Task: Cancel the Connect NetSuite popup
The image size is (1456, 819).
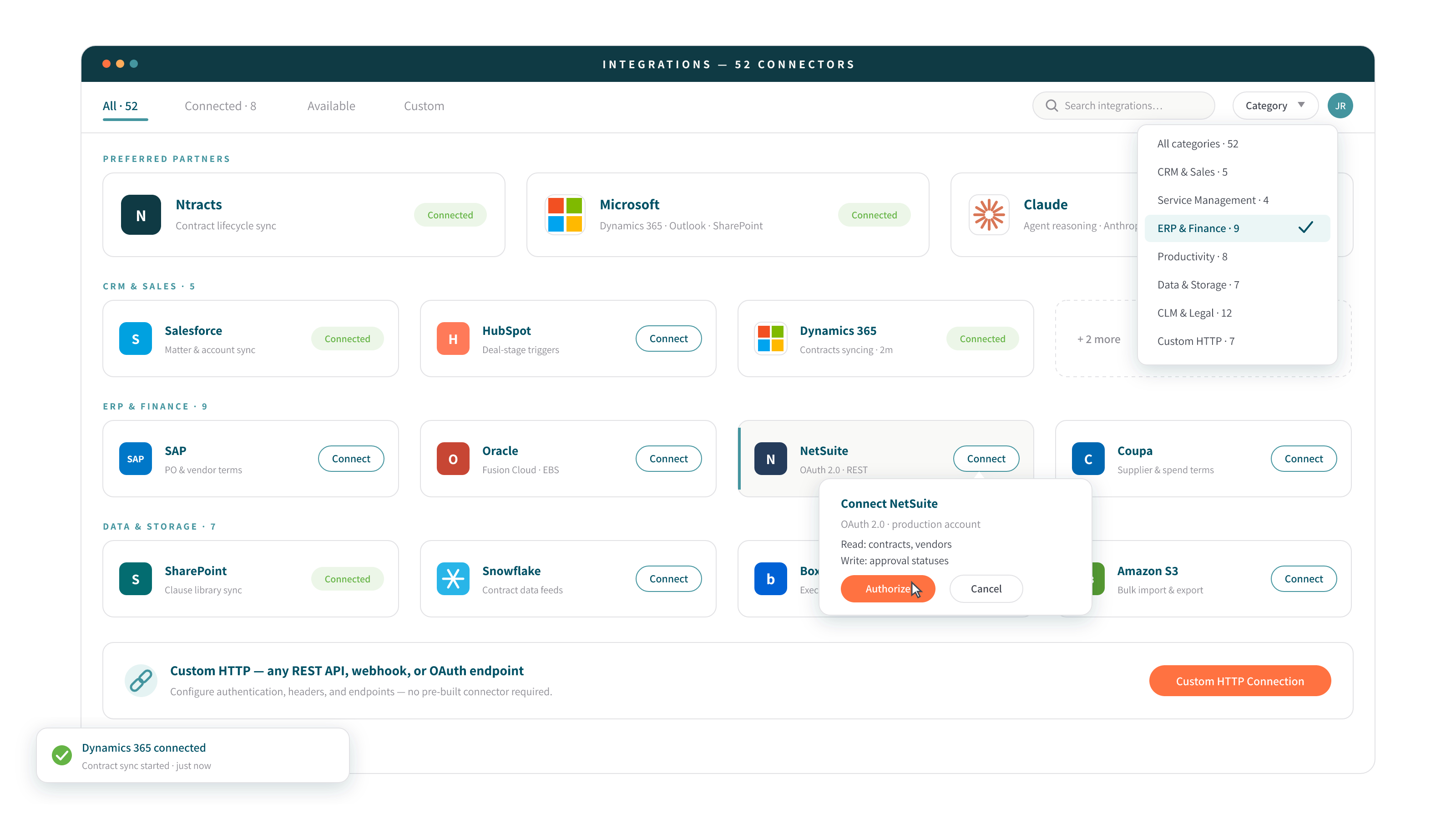Action: (x=986, y=588)
